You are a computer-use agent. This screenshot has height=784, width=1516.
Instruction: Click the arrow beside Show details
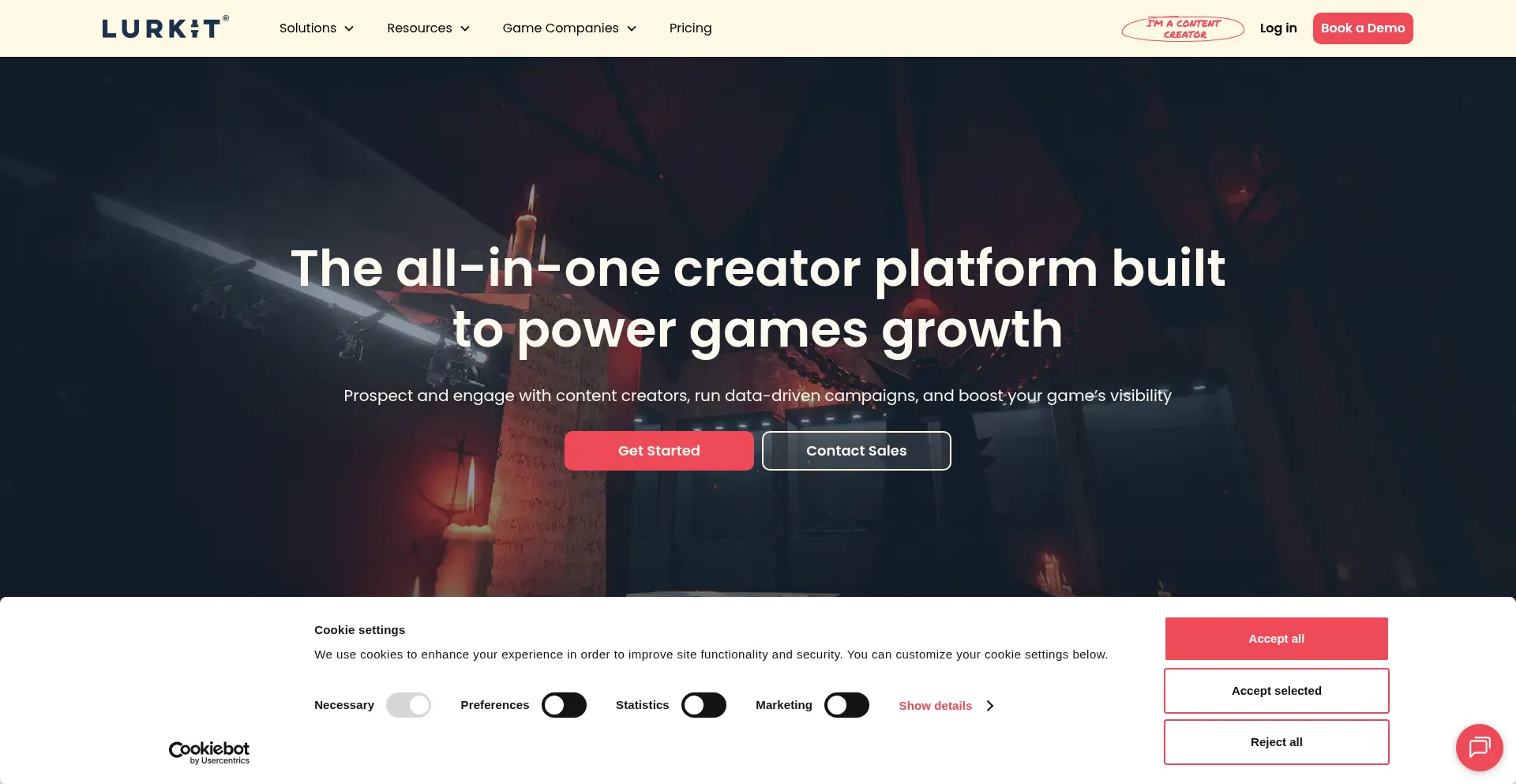point(990,706)
